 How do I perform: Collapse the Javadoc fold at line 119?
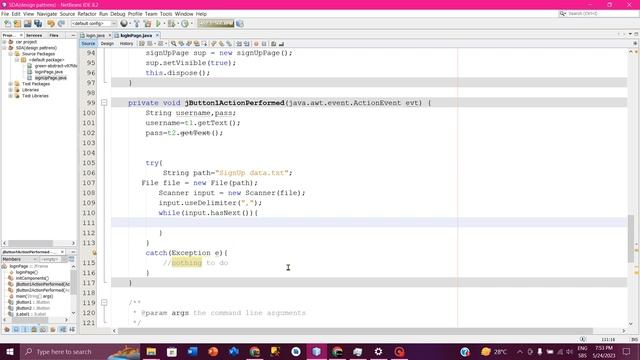(x=104, y=303)
